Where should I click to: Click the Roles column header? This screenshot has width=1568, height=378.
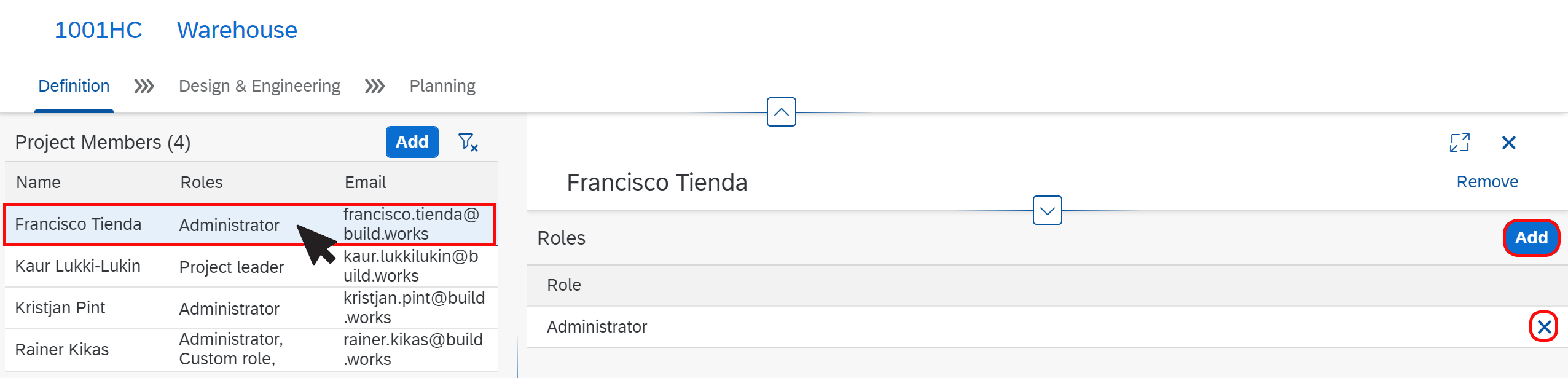202,183
